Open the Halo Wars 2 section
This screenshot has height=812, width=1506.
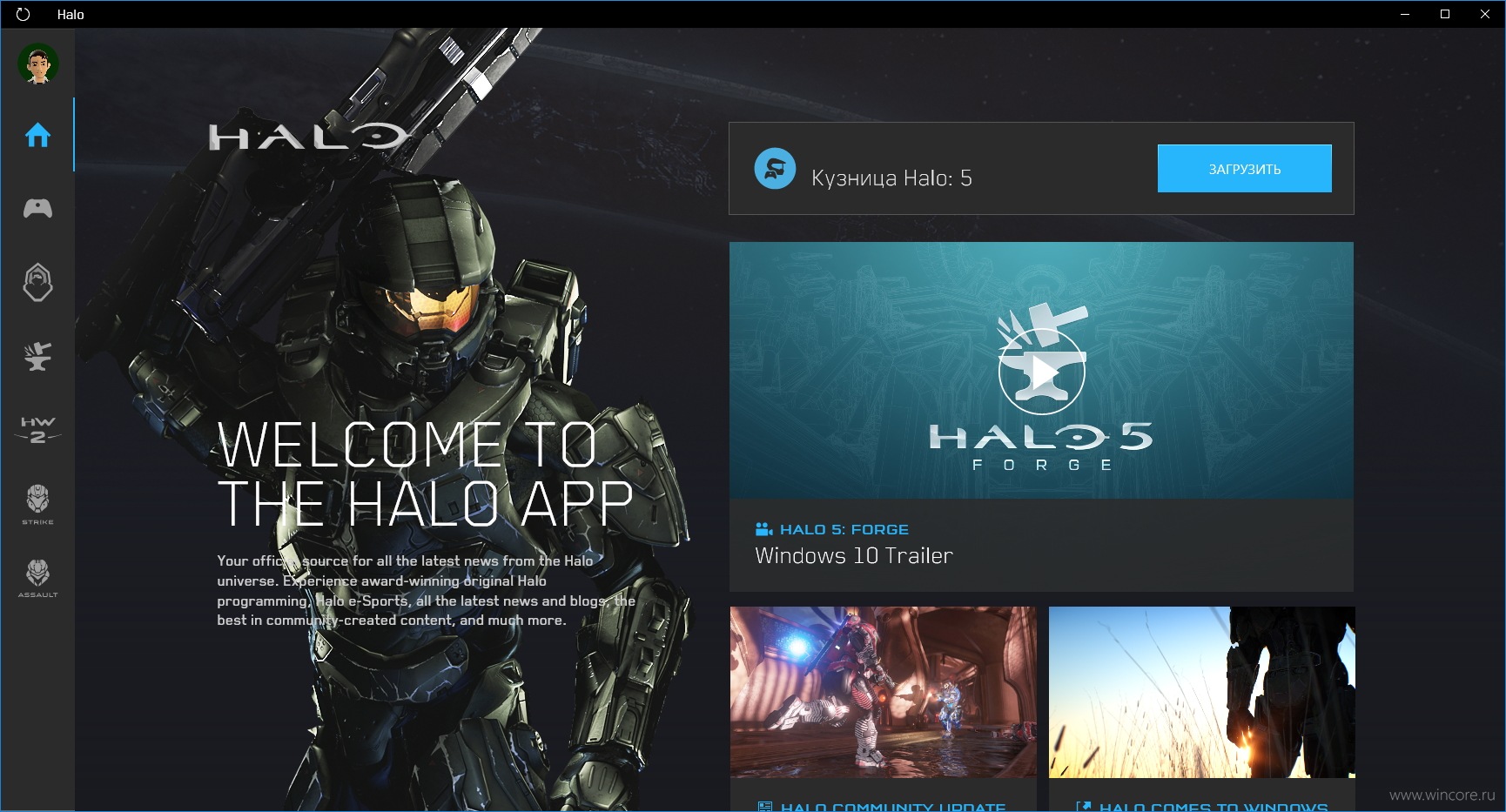pyautogui.click(x=37, y=429)
